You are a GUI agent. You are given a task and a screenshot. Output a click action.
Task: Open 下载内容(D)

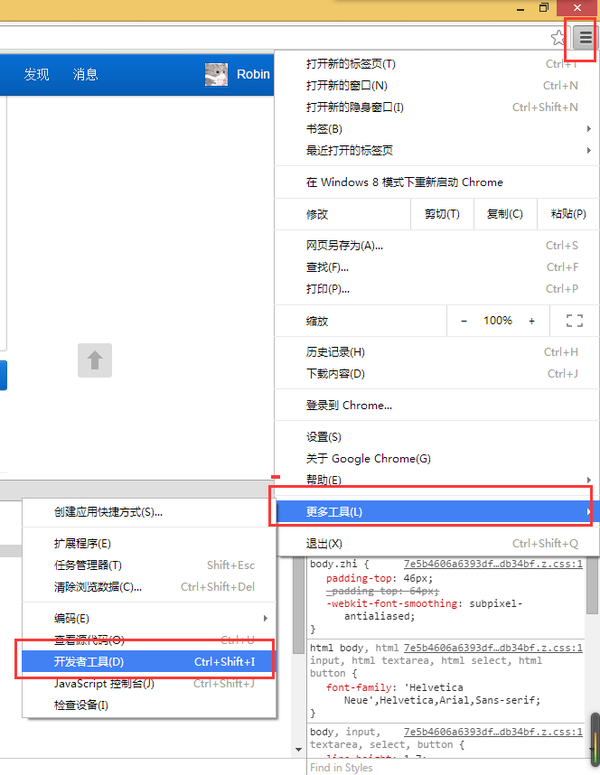[x=437, y=374]
